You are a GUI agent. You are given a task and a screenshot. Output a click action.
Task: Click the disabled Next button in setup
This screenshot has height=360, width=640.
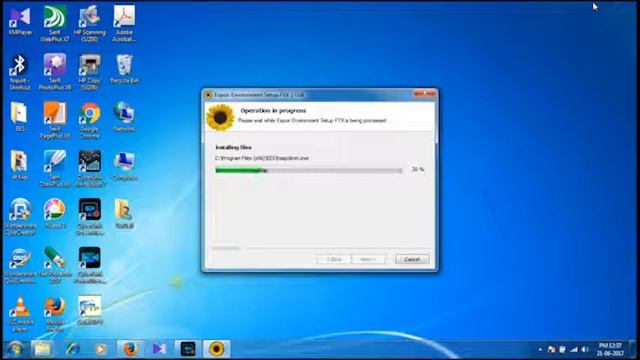tap(368, 259)
